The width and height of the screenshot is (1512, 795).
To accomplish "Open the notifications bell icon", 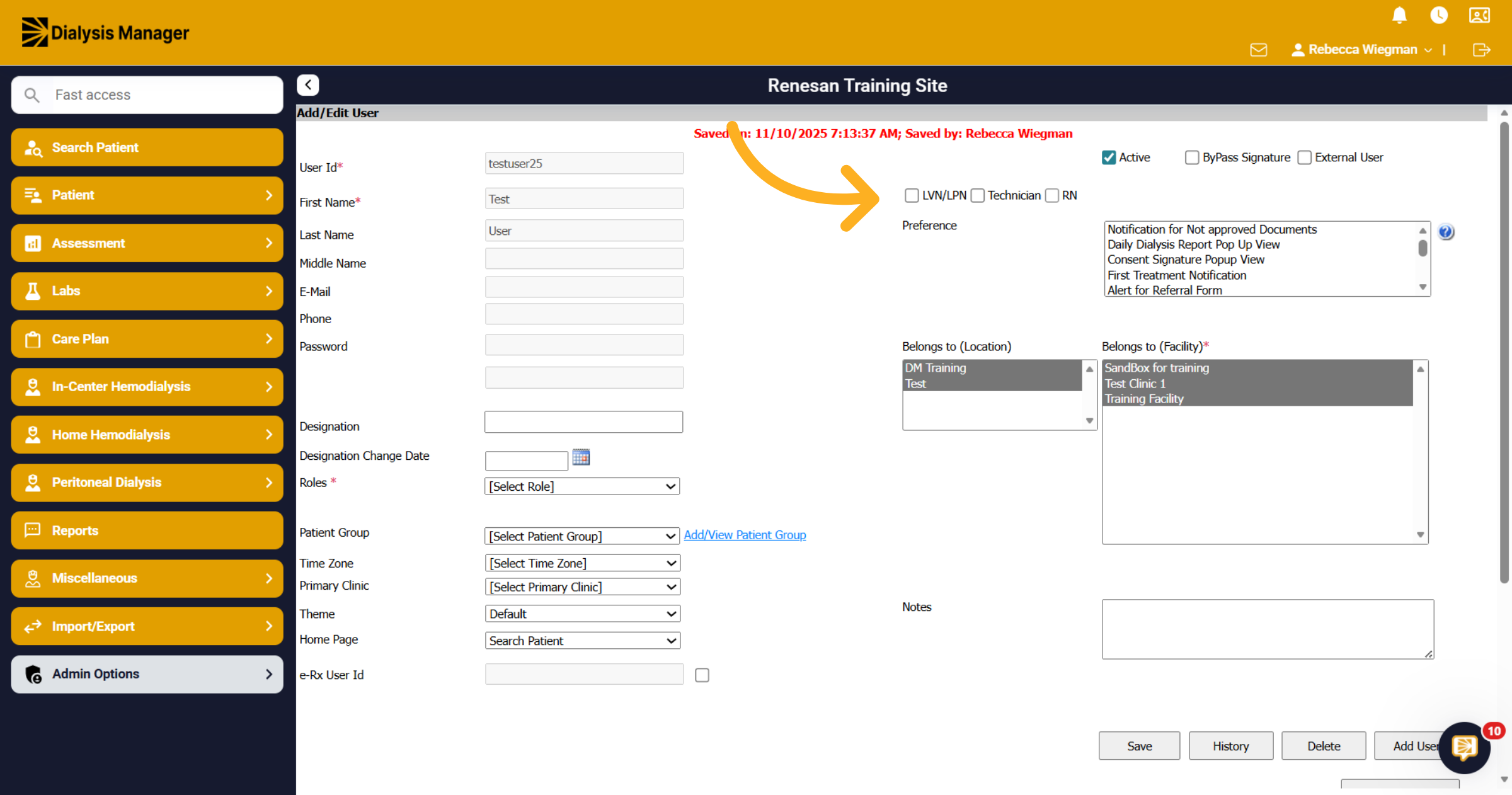I will [x=1399, y=15].
